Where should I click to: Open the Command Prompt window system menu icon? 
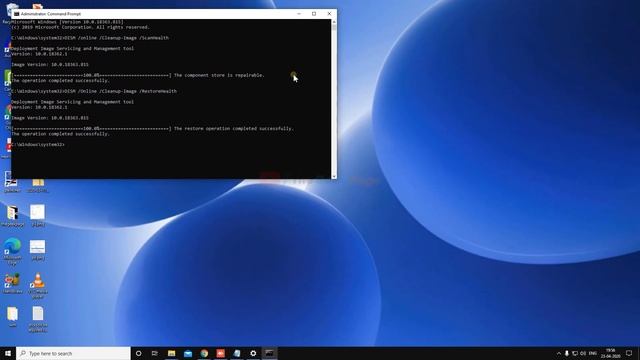16,14
